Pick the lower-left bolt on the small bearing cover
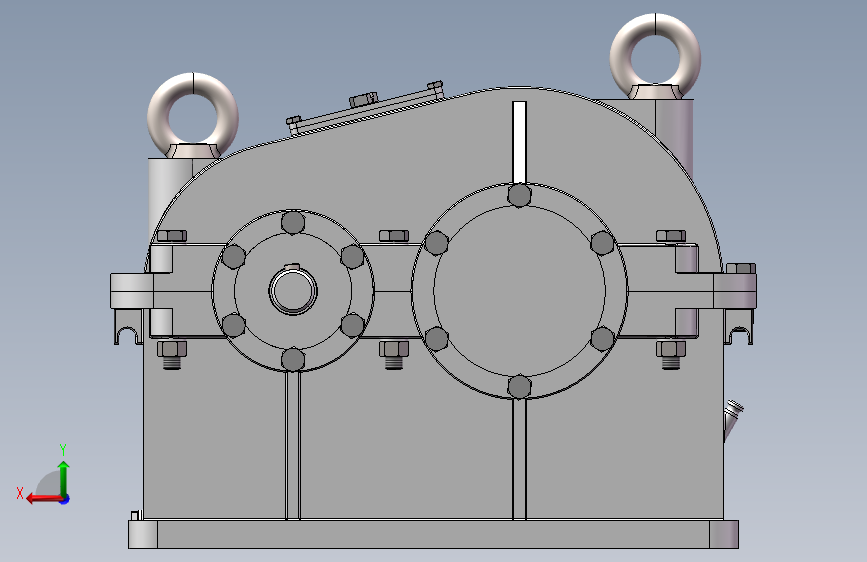The height and width of the screenshot is (562, 867). [233, 325]
